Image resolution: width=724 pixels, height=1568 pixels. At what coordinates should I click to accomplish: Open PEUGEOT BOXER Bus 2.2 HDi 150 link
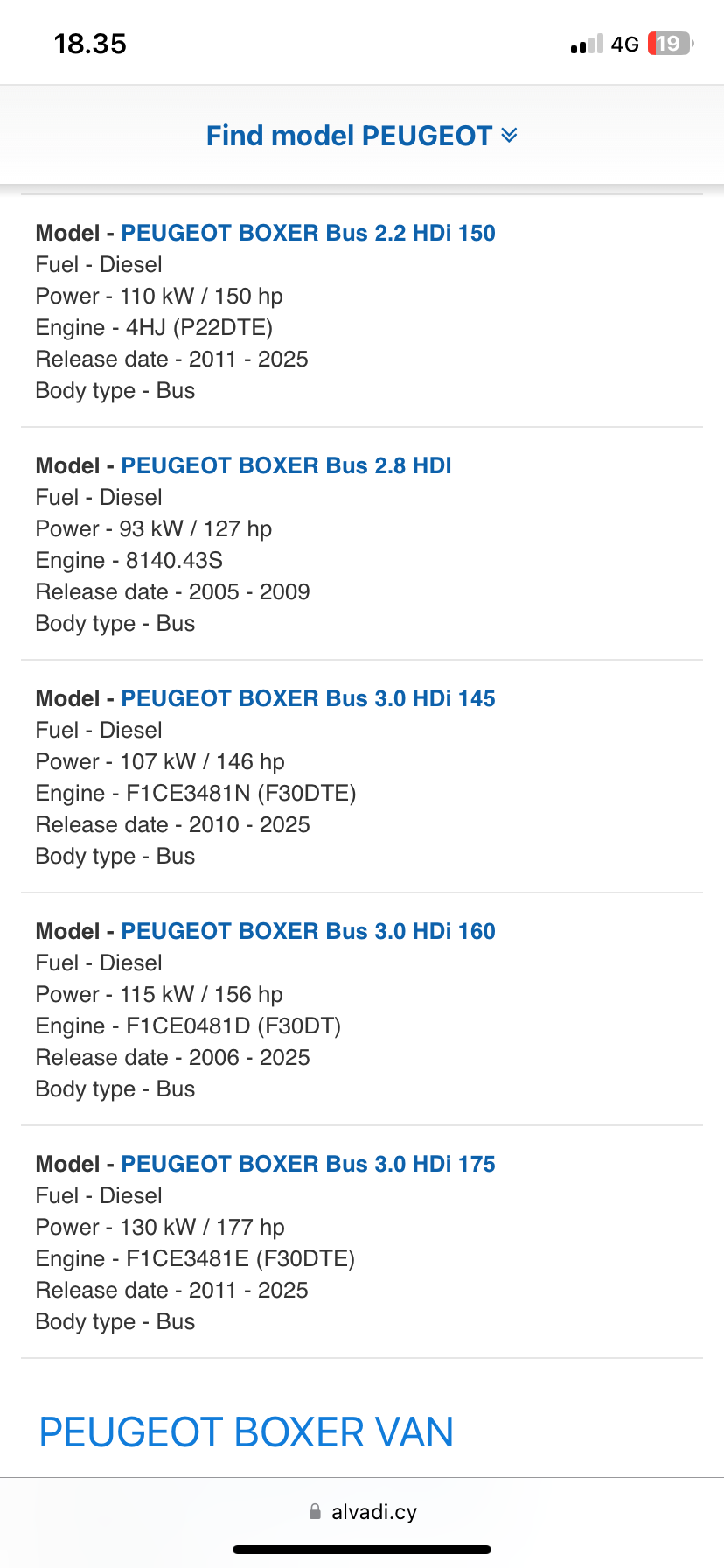point(308,233)
